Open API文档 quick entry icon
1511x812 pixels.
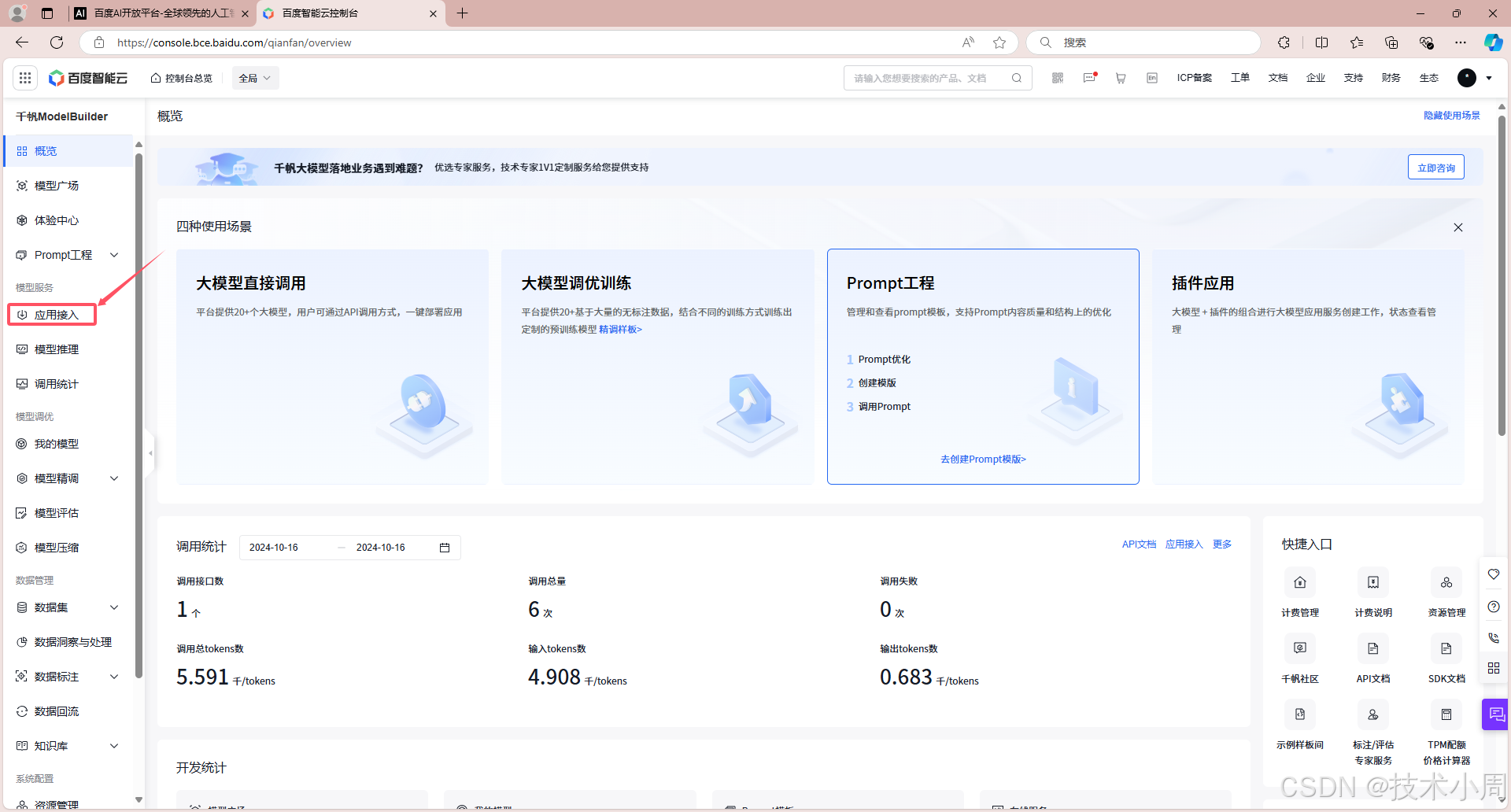(x=1373, y=648)
